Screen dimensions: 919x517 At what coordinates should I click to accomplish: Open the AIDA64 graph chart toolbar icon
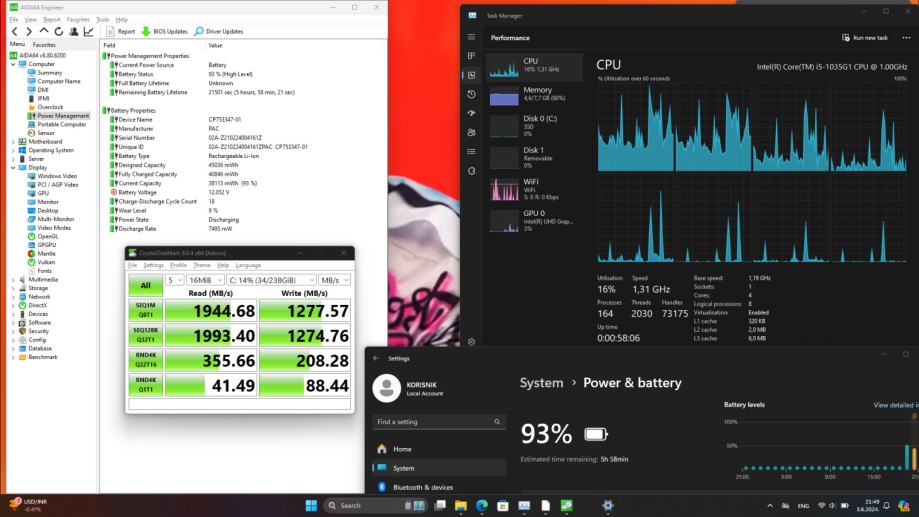click(89, 32)
